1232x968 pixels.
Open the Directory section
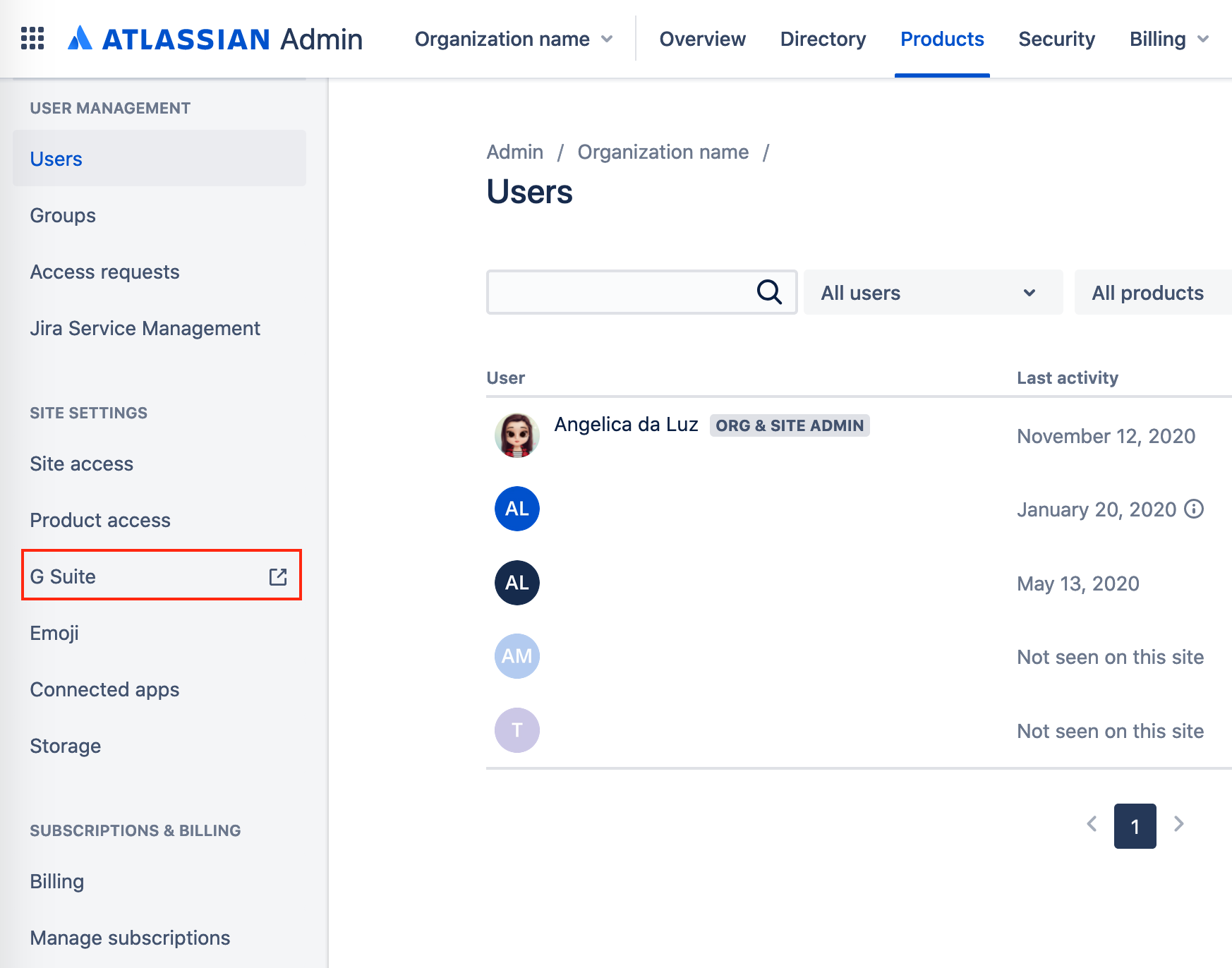[x=822, y=39]
